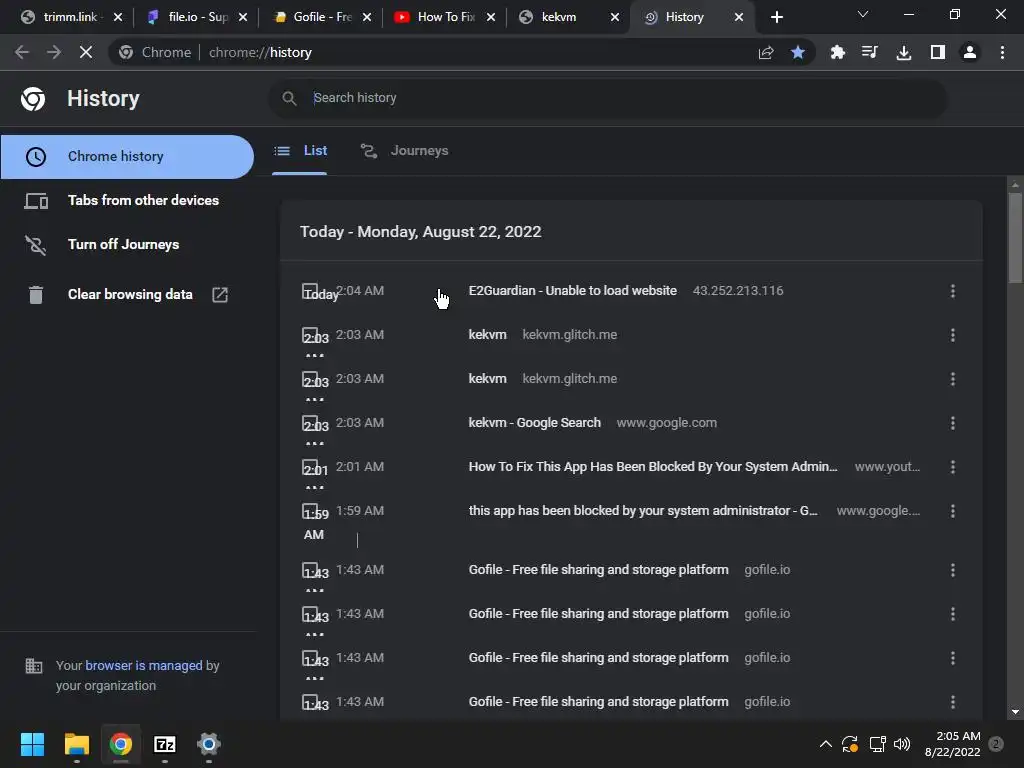Show hidden system tray icons
Image resolution: width=1024 pixels, height=768 pixels.
pyautogui.click(x=825, y=744)
